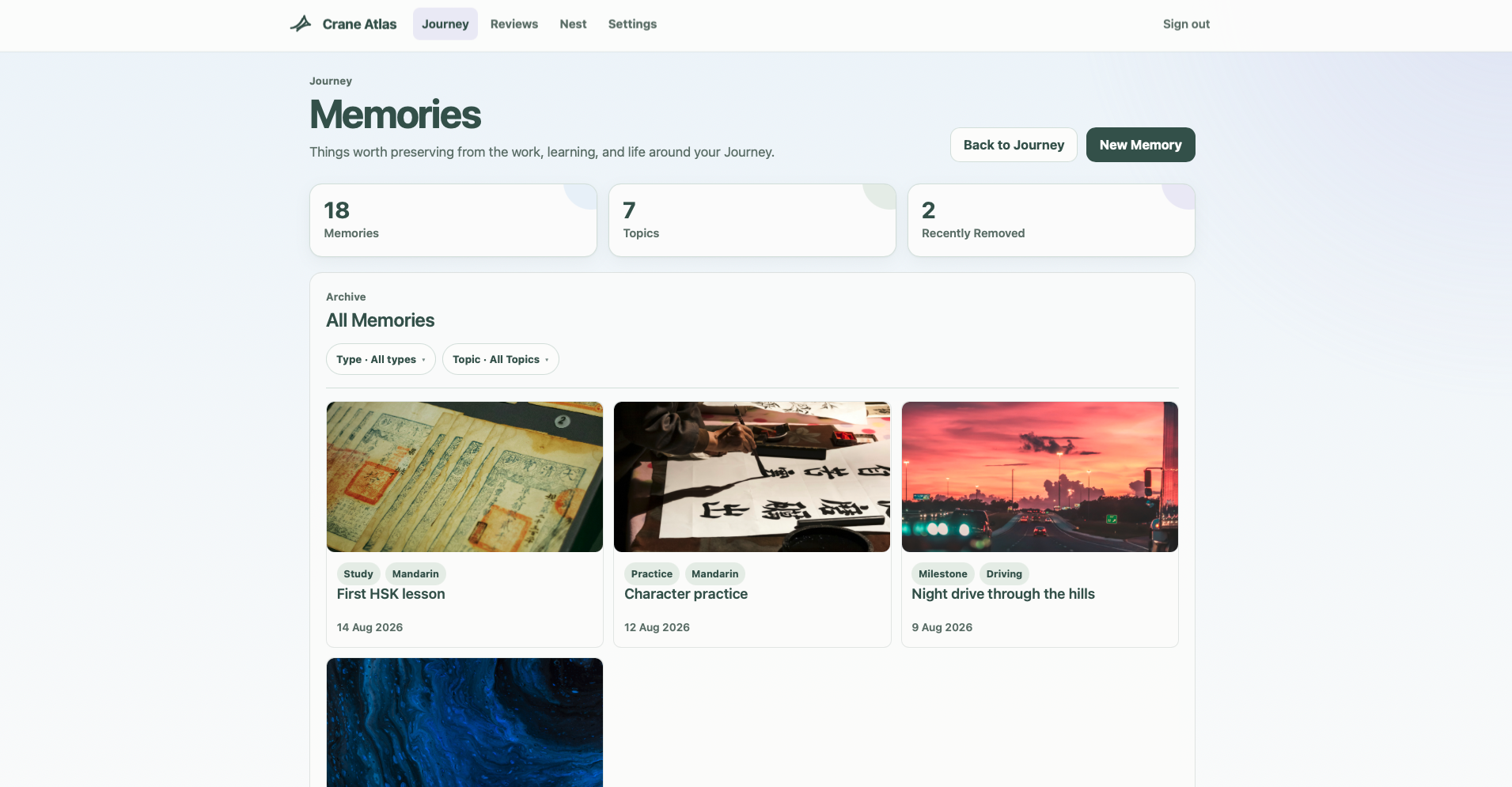Open the Type · All types filter

point(381,359)
